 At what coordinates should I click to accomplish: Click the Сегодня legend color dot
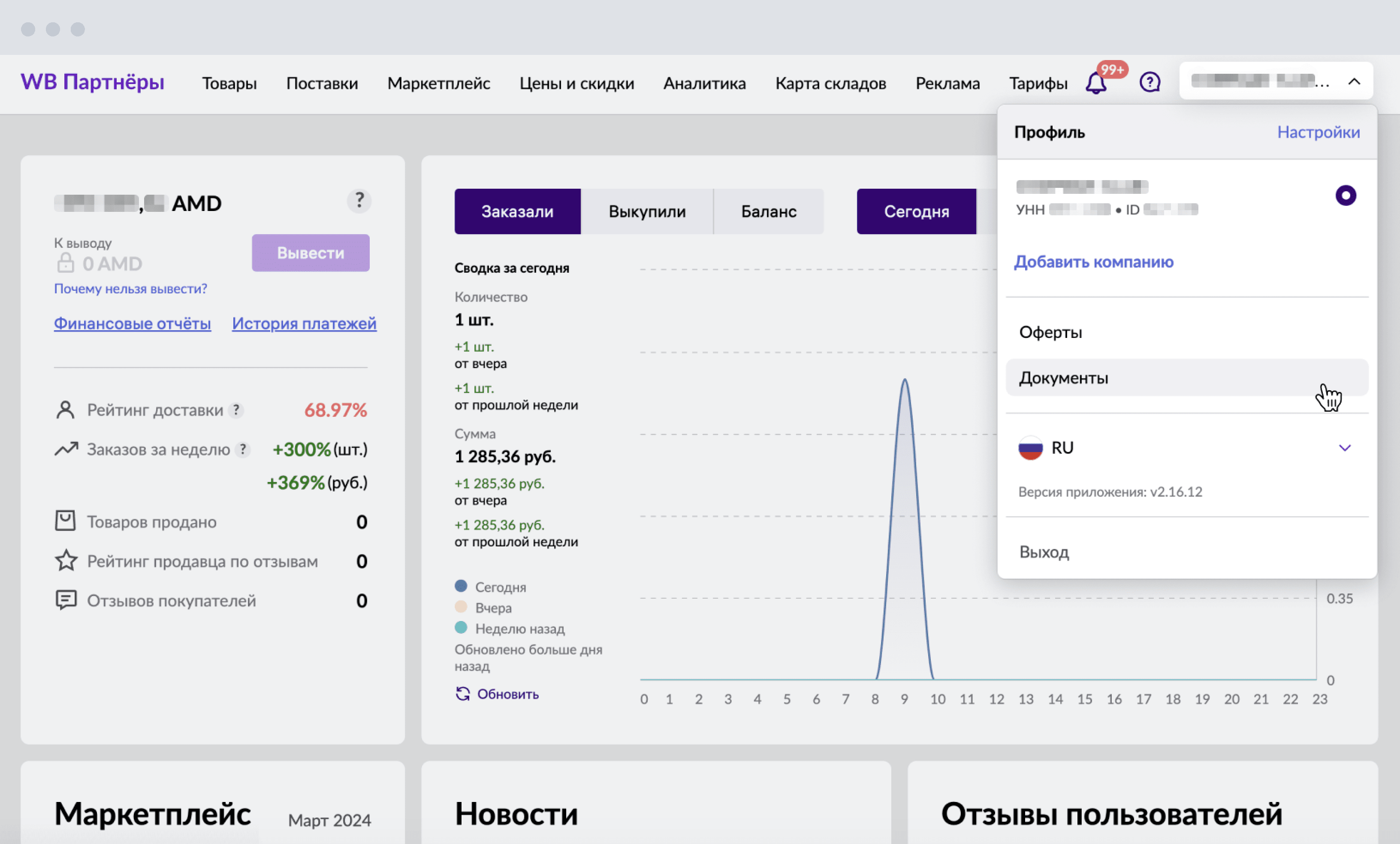[461, 585]
